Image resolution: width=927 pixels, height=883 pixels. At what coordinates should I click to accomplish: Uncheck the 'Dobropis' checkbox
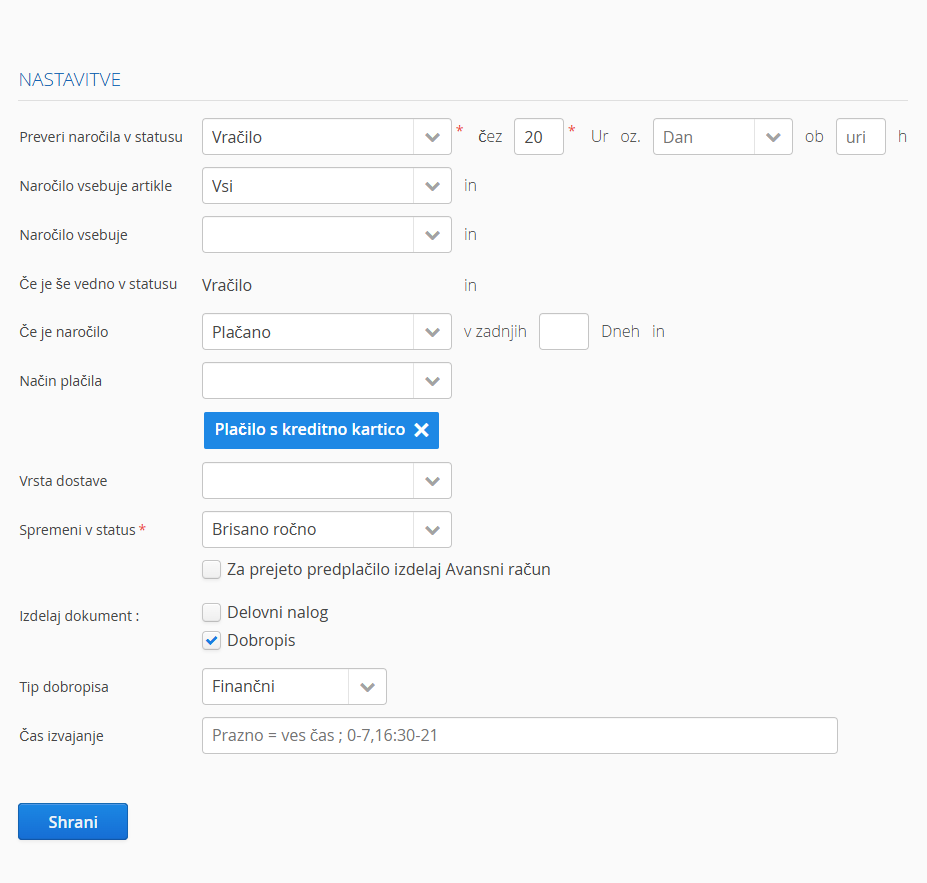pos(211,640)
